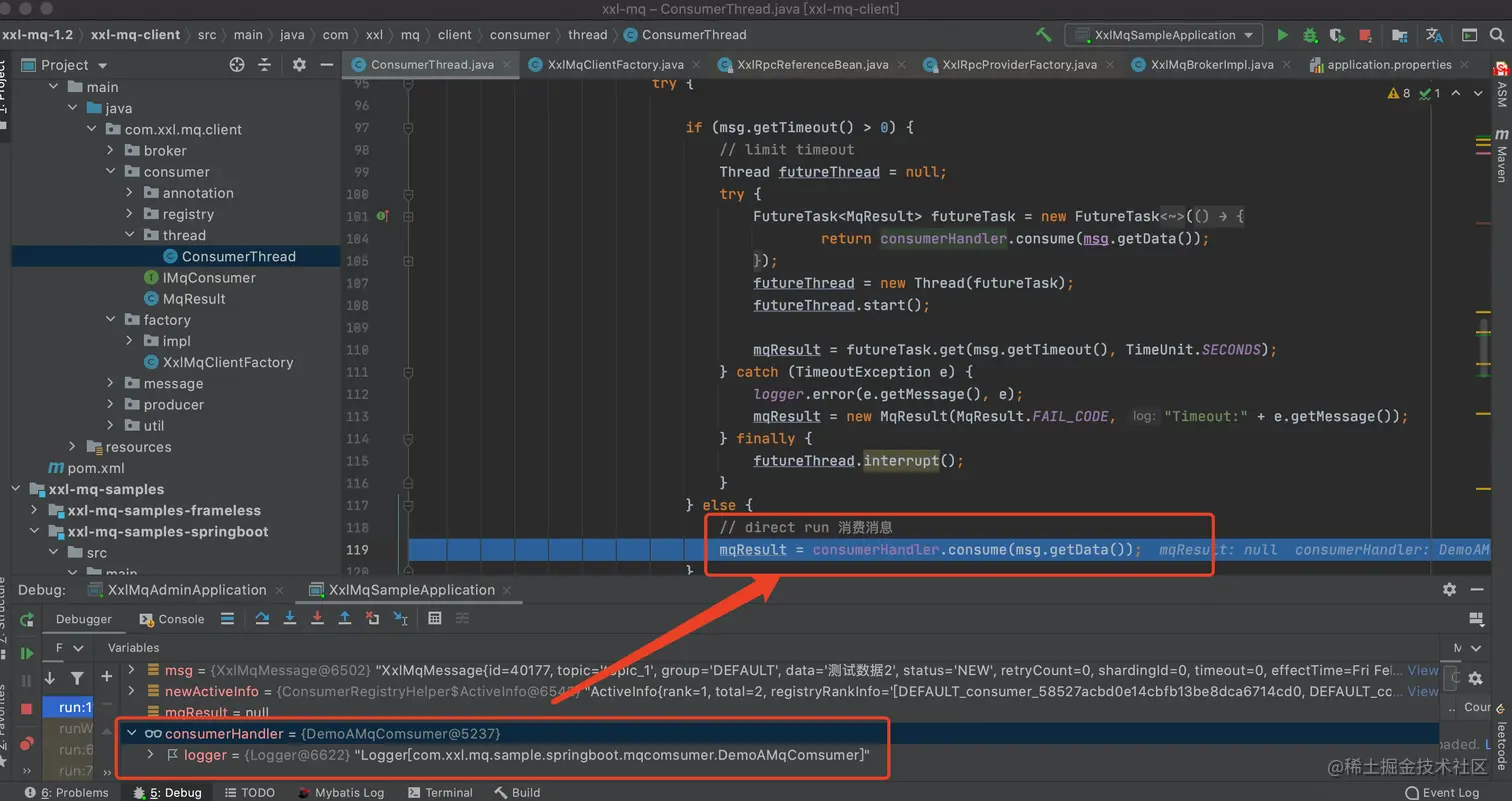Open XxlMqClientFactory in the project tree
The width and height of the screenshot is (1512, 801).
coord(228,362)
